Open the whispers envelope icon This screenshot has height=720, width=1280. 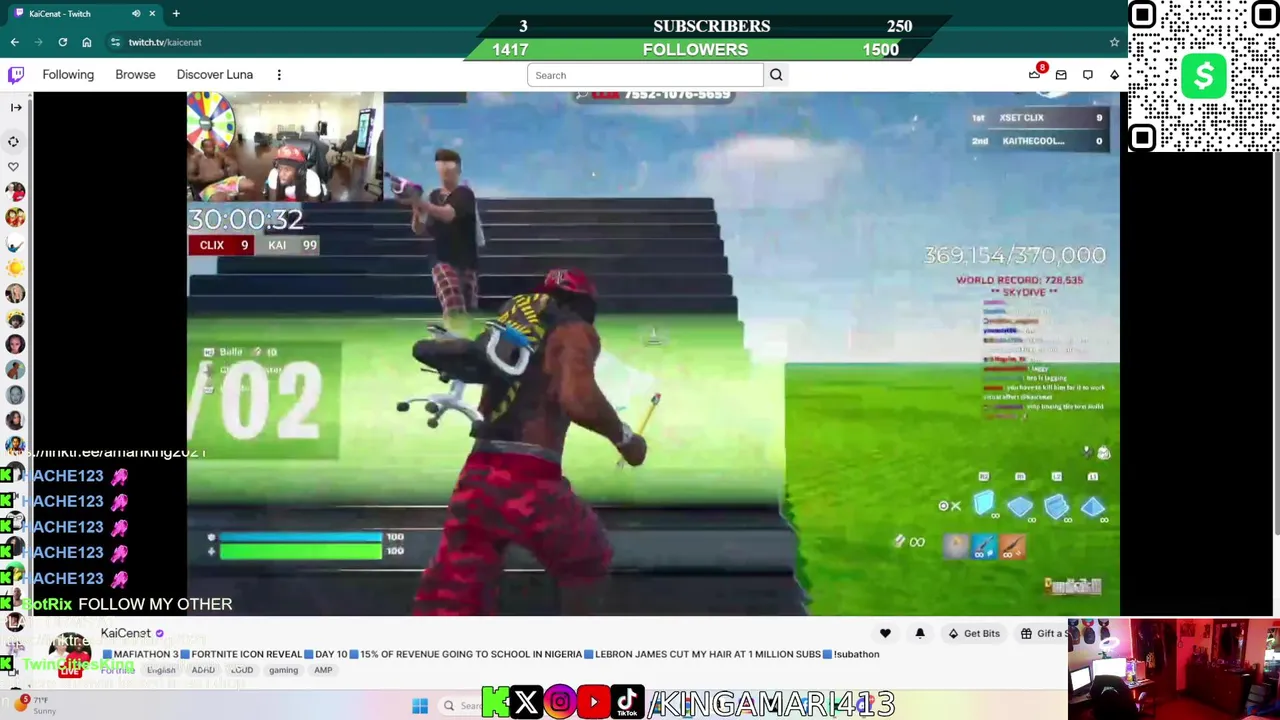click(x=1061, y=75)
